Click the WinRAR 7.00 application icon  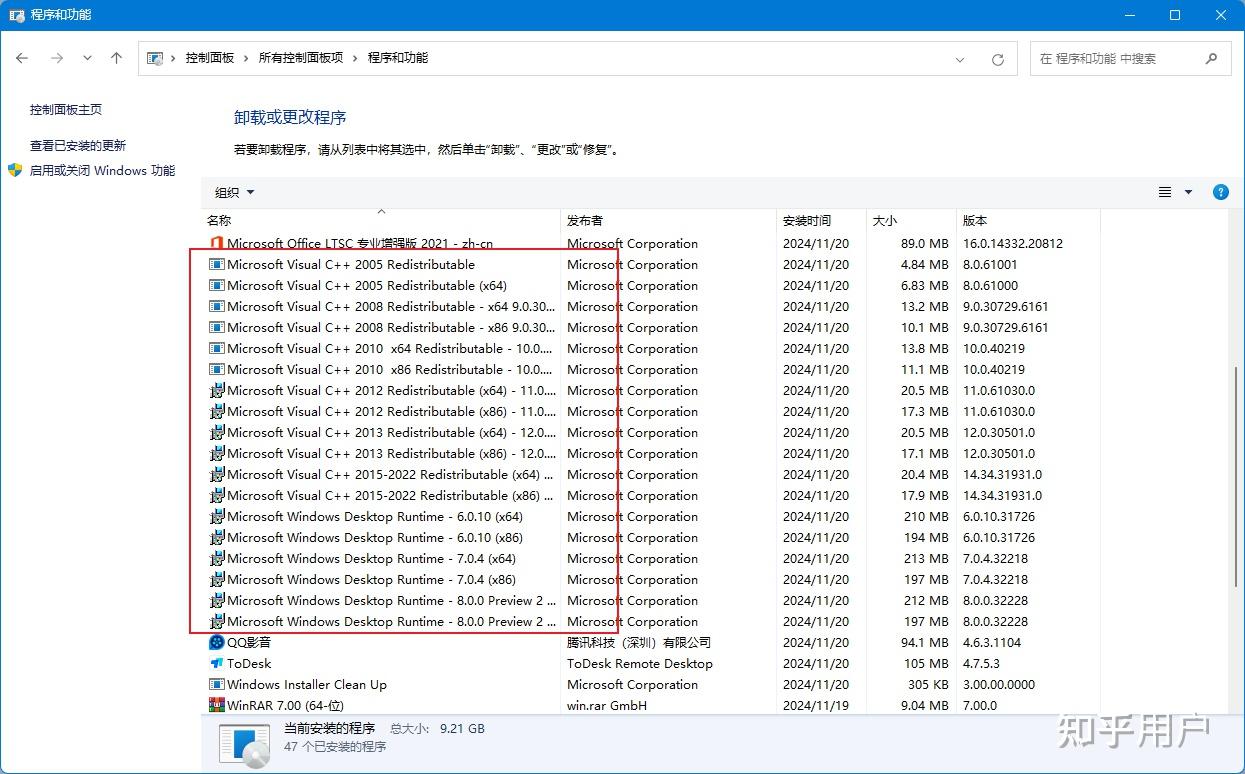(x=217, y=705)
